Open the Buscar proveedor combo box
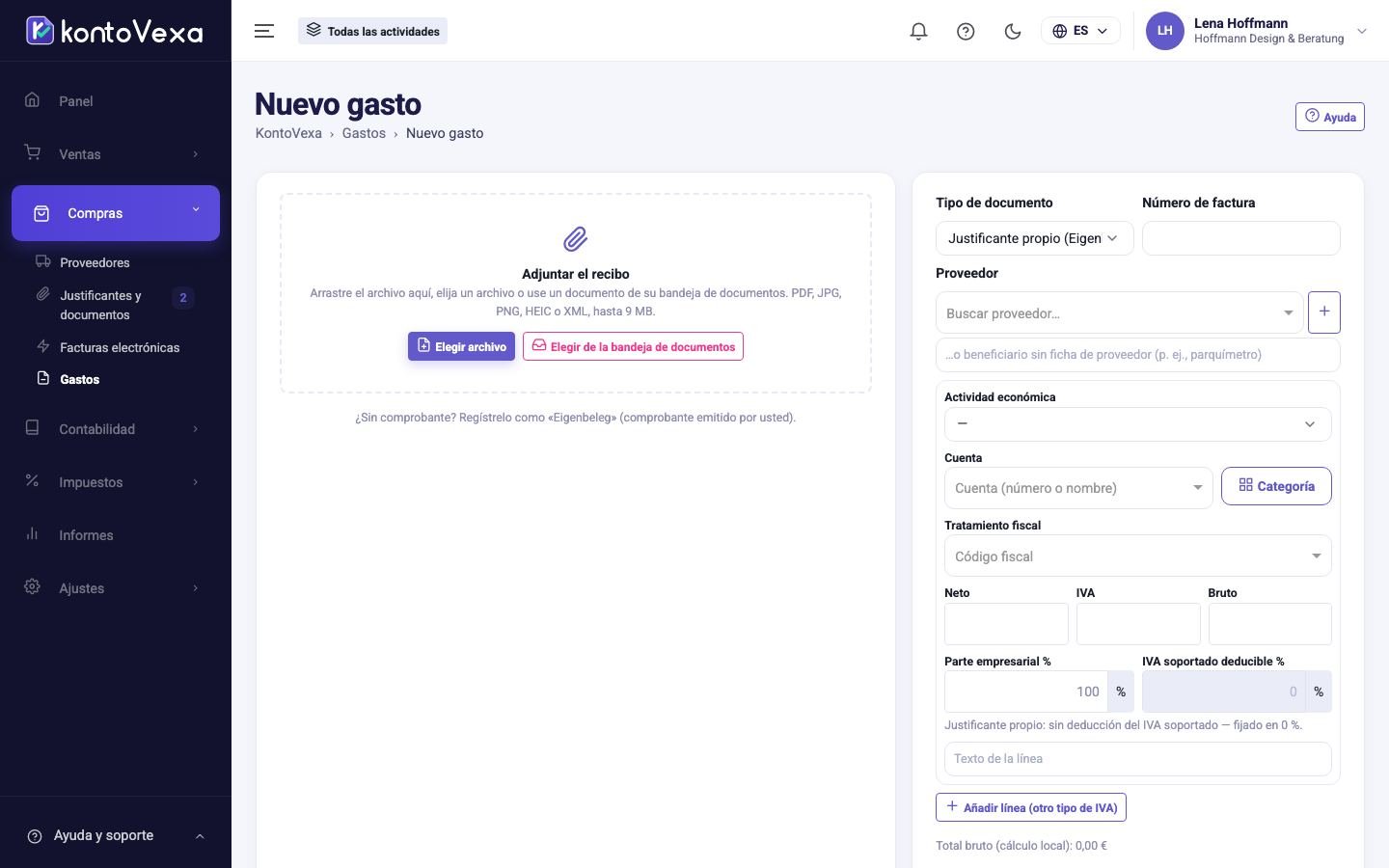Viewport: 1389px width, 868px height. 1120,312
